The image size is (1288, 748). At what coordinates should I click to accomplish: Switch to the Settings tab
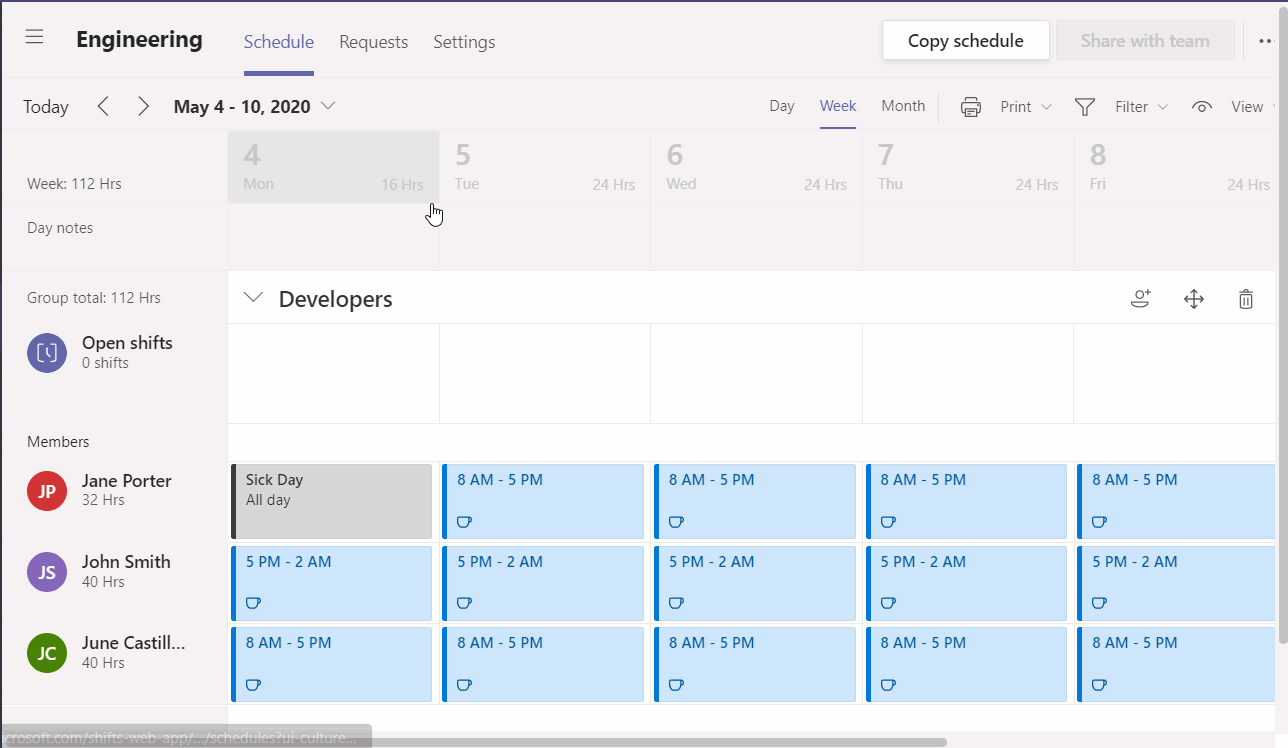(x=464, y=42)
